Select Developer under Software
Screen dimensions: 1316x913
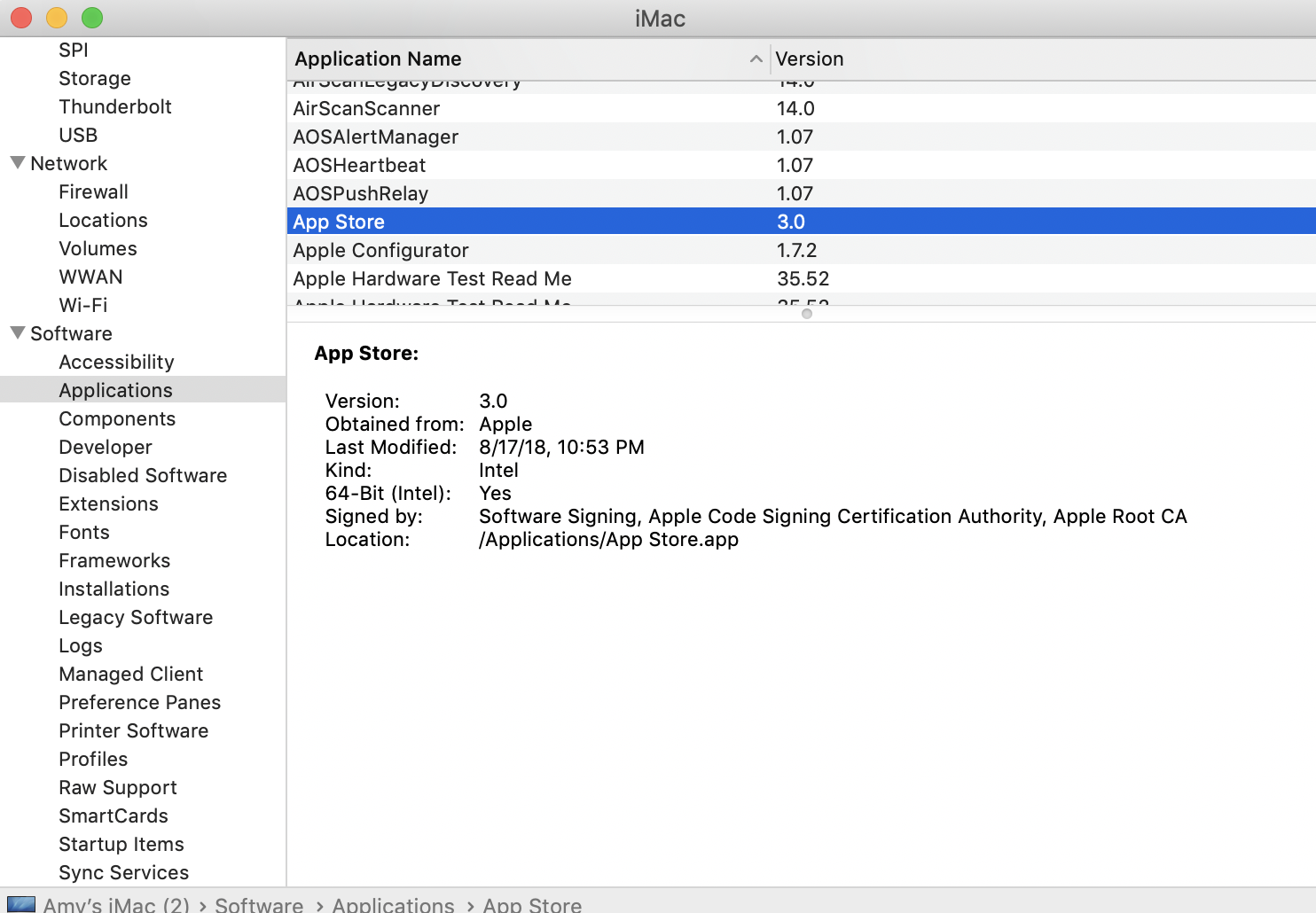[106, 447]
